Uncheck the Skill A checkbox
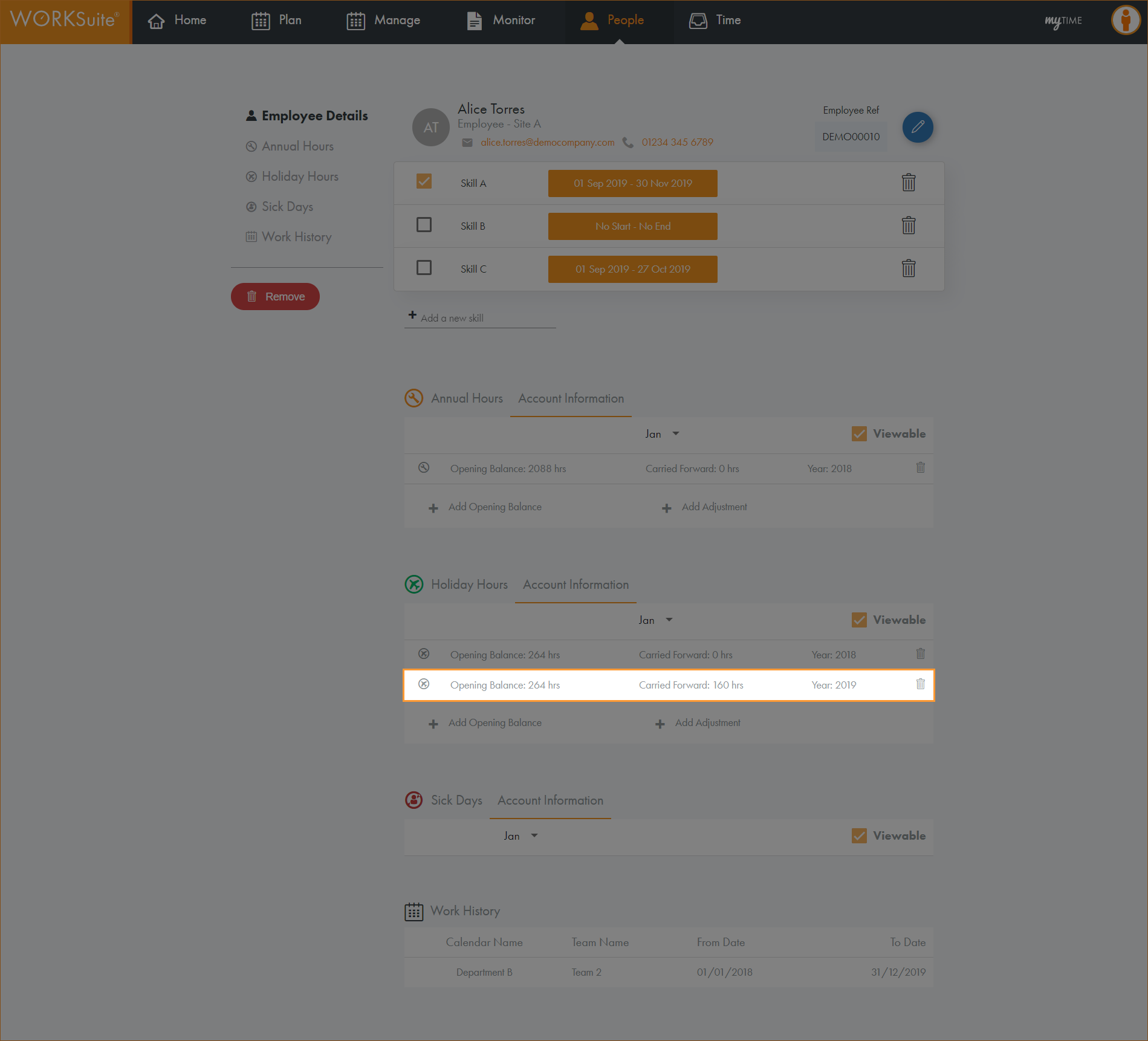1148x1041 pixels. [424, 182]
